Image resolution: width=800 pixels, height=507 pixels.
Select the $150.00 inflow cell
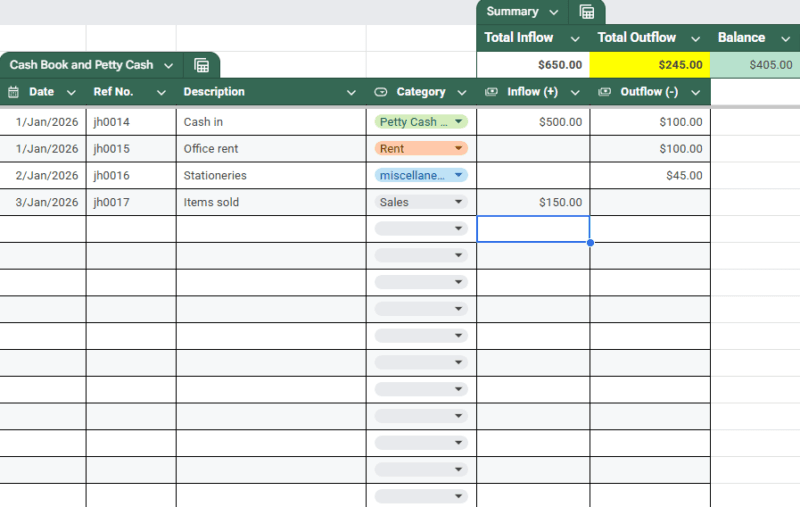coord(533,202)
